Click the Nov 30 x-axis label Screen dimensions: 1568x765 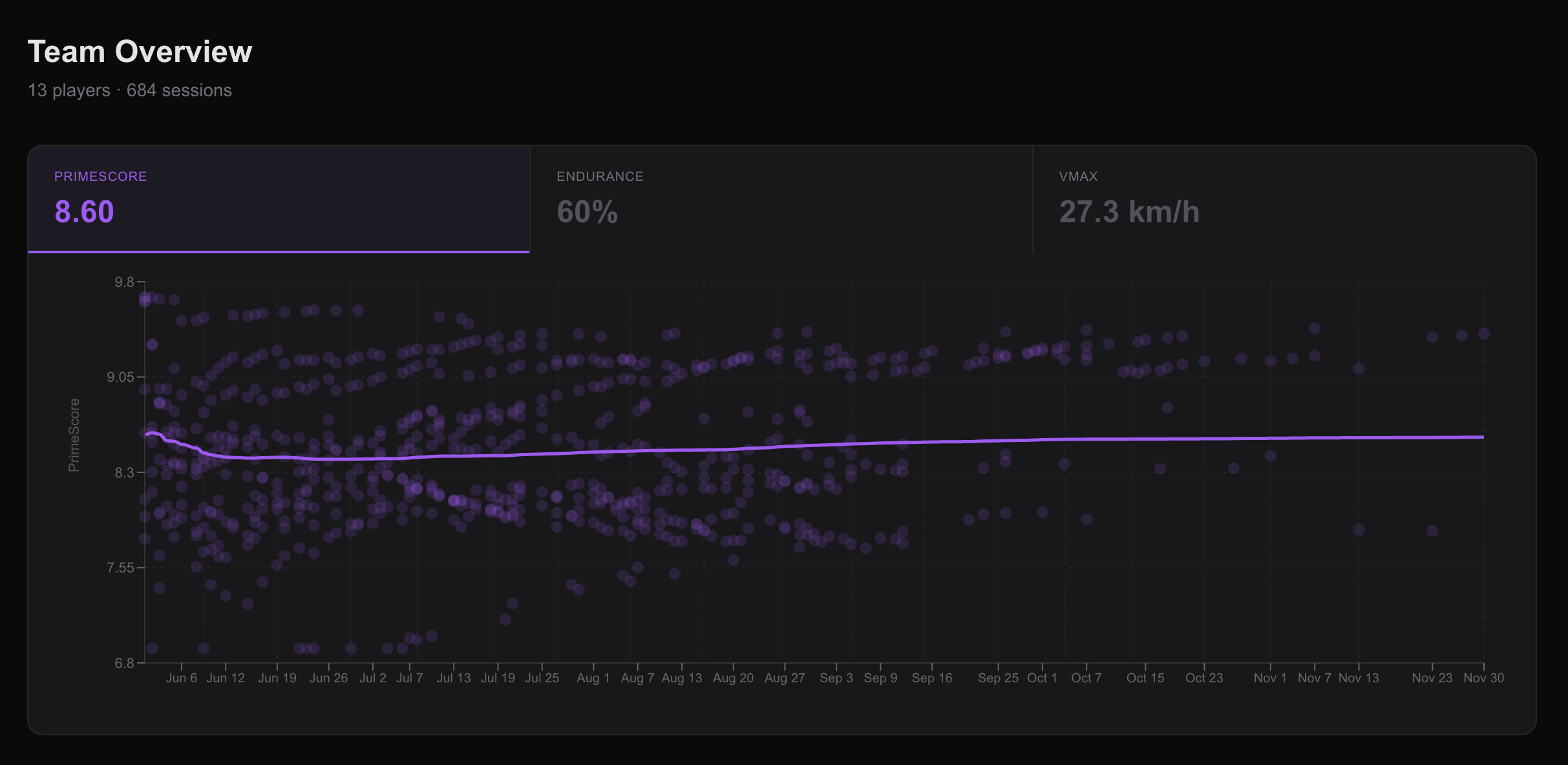click(x=1483, y=678)
